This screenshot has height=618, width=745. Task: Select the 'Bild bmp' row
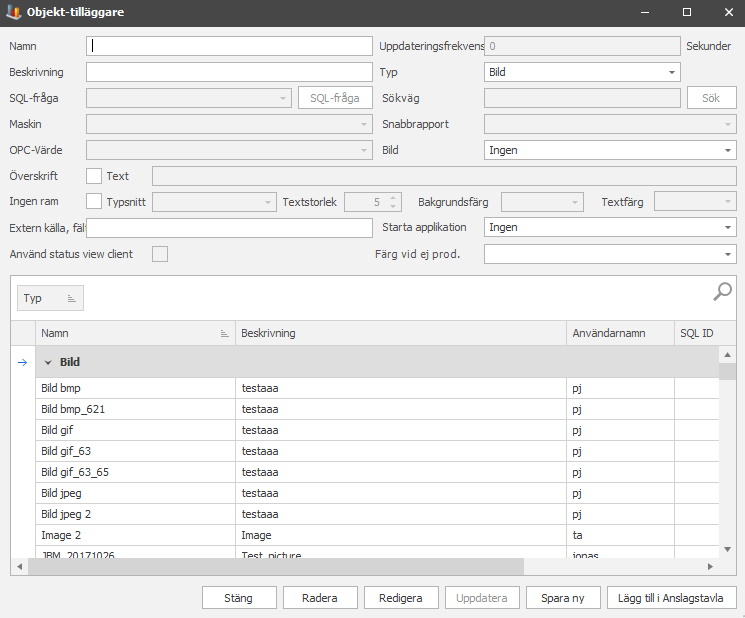(x=377, y=388)
